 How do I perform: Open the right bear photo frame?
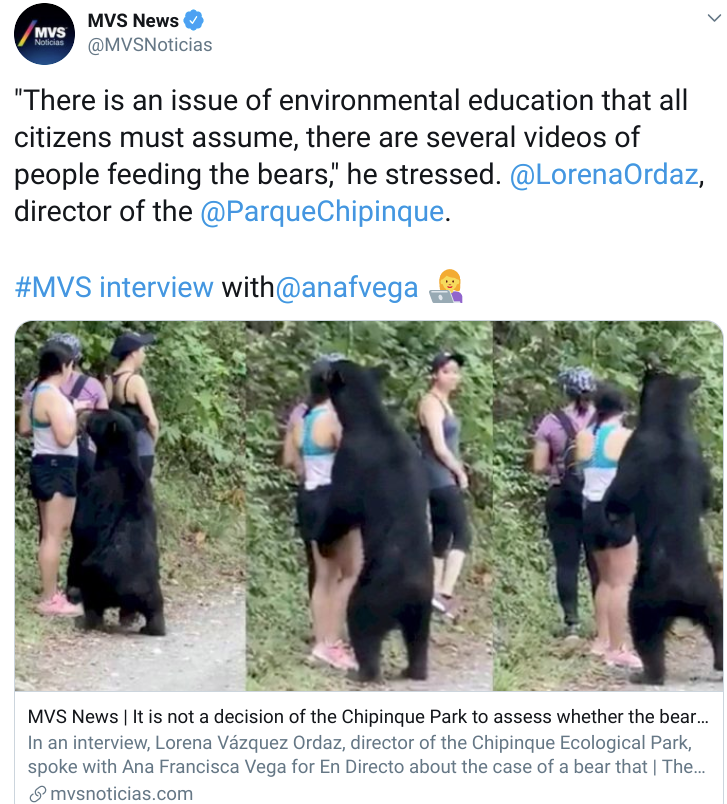(x=608, y=506)
